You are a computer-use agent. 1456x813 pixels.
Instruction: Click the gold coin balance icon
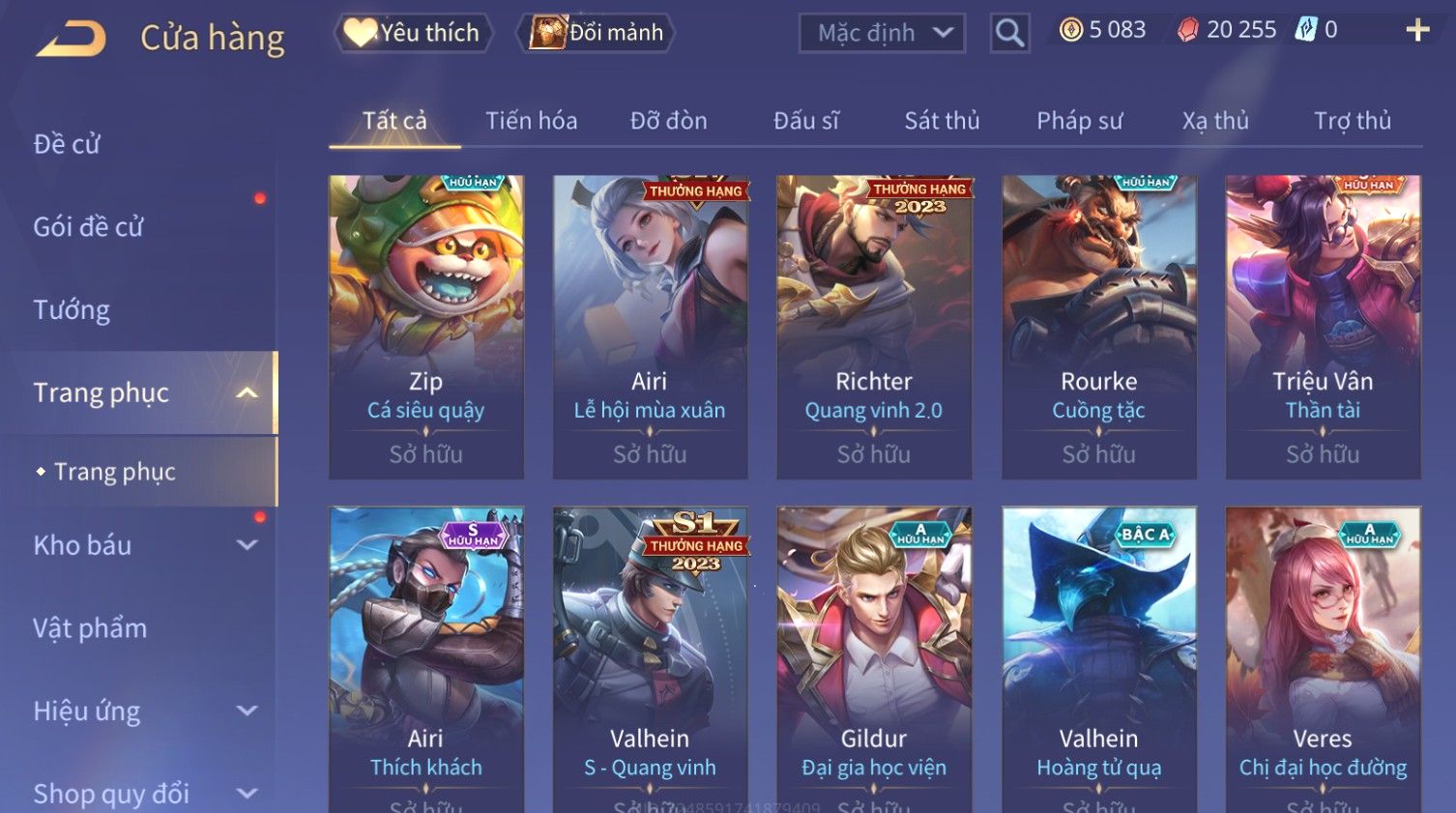1070,30
